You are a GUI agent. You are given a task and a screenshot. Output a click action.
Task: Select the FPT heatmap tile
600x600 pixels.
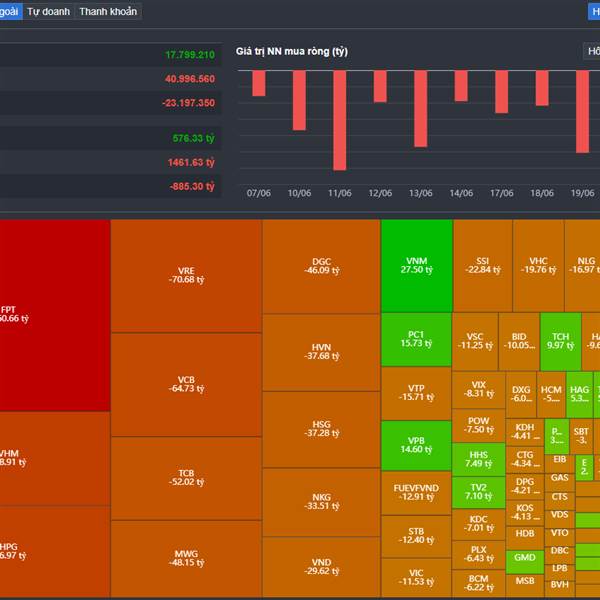pos(55,315)
